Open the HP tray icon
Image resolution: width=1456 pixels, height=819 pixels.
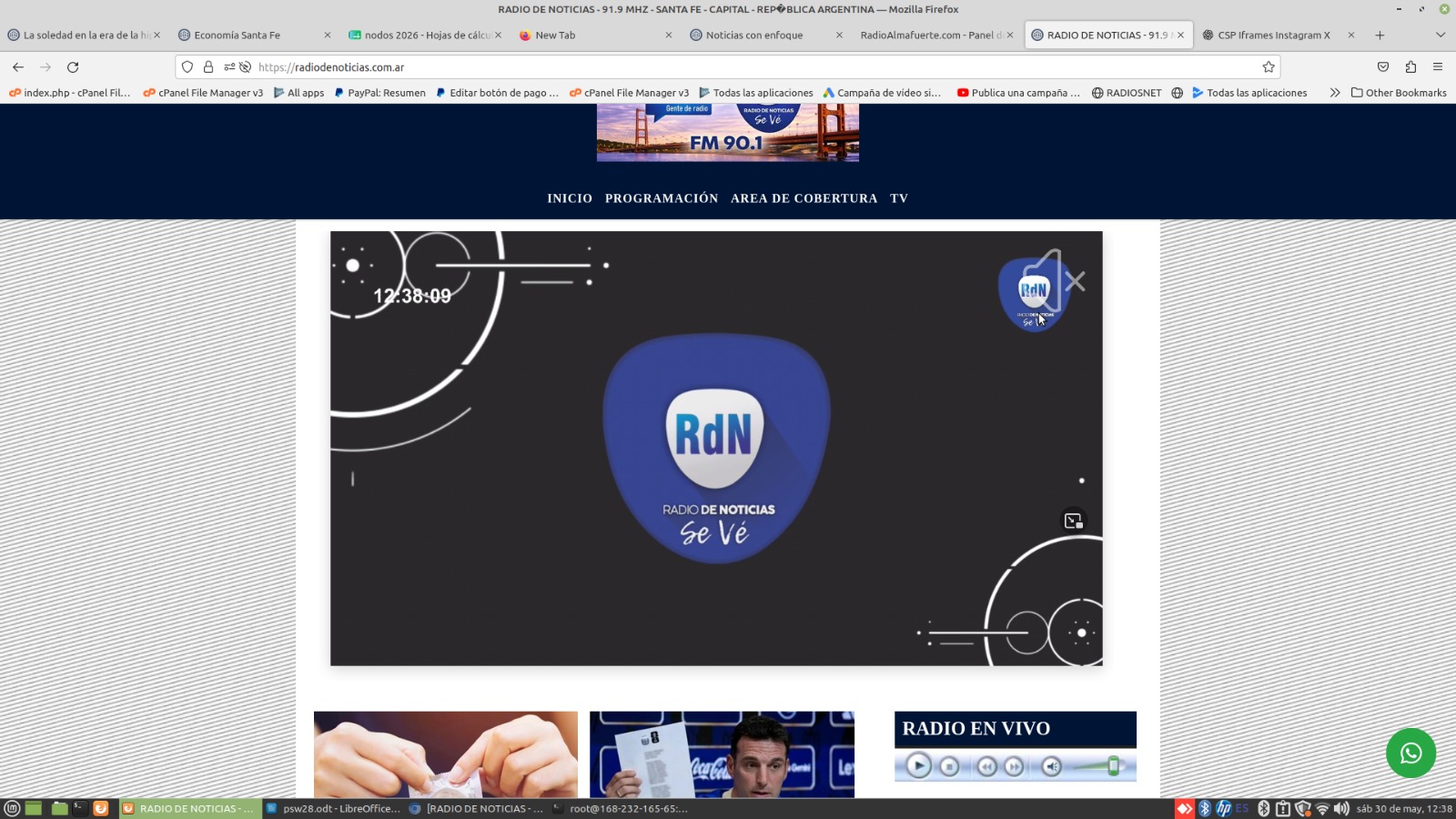click(x=1224, y=808)
